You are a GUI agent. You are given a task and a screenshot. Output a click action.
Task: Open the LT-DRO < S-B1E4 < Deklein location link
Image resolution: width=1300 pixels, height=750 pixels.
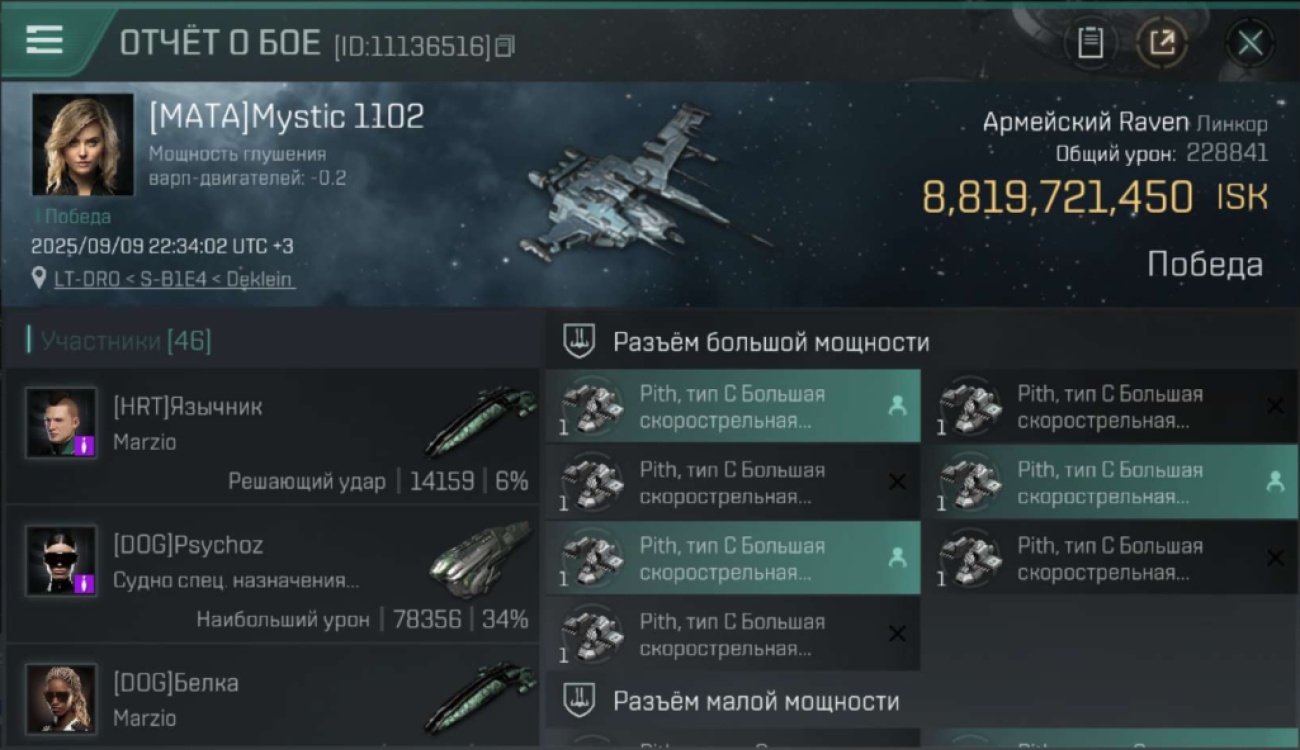[174, 279]
